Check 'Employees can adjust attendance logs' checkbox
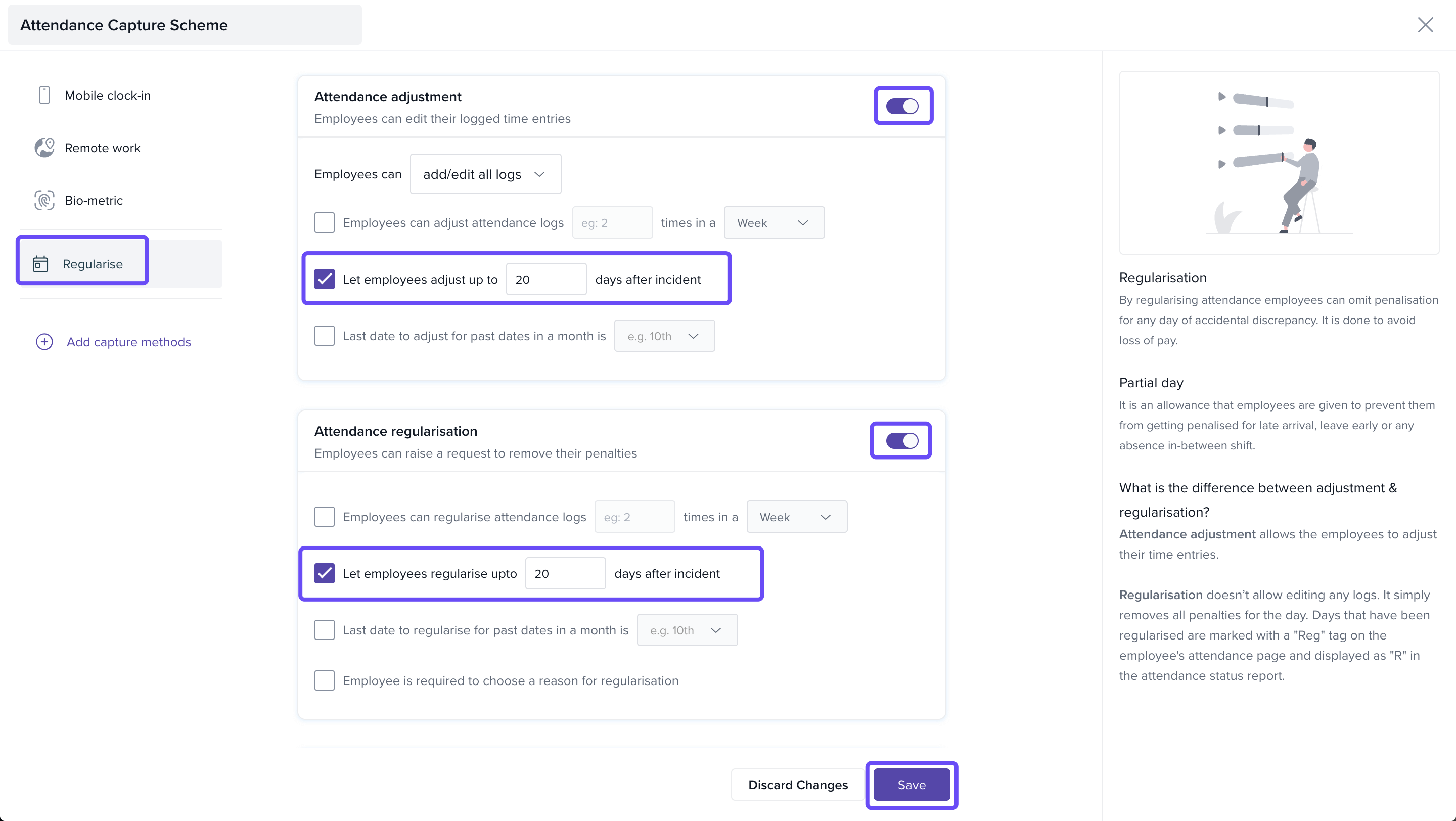Screen dimensions: 1456x821 (325, 222)
